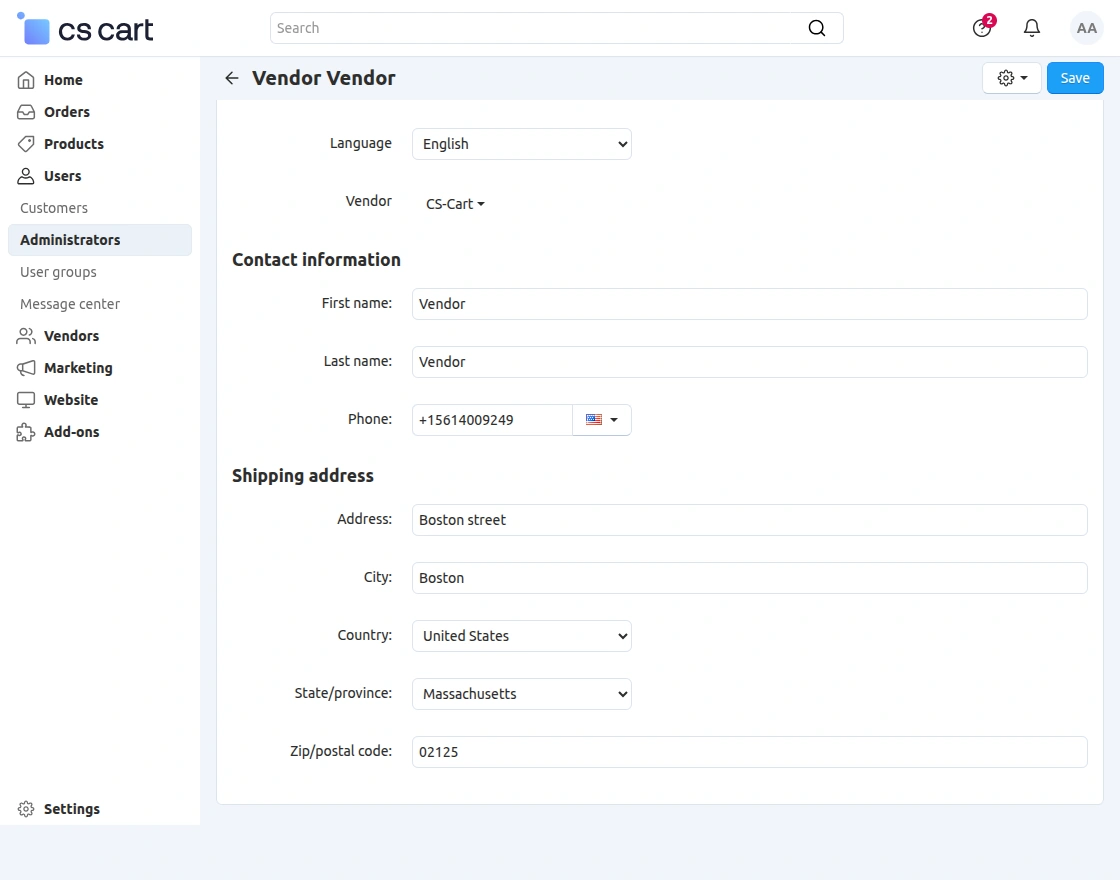Click the search magnifier icon
Image resolution: width=1120 pixels, height=880 pixels.
coord(817,28)
